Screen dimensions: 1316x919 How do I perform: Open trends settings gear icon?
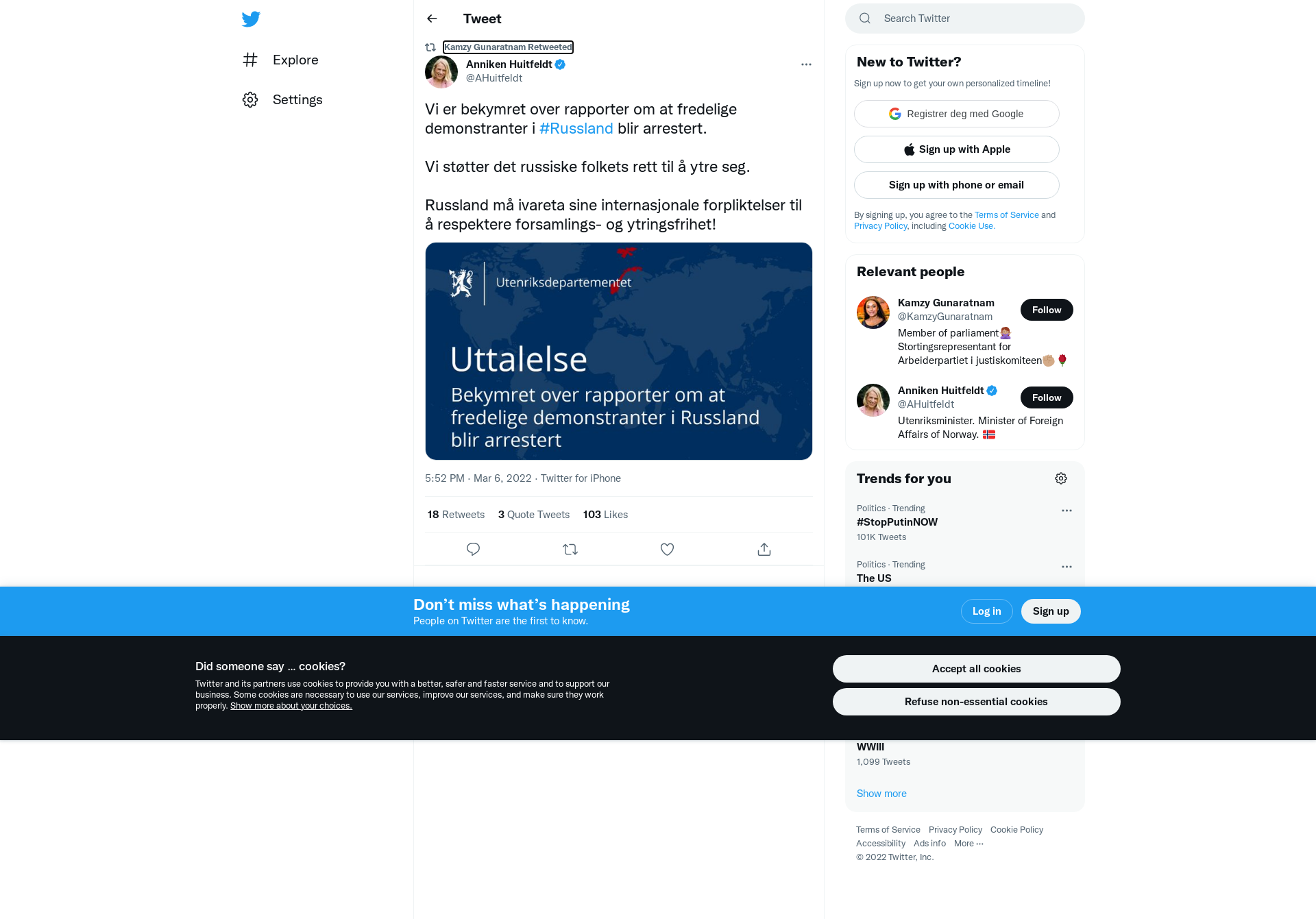pyautogui.click(x=1061, y=478)
